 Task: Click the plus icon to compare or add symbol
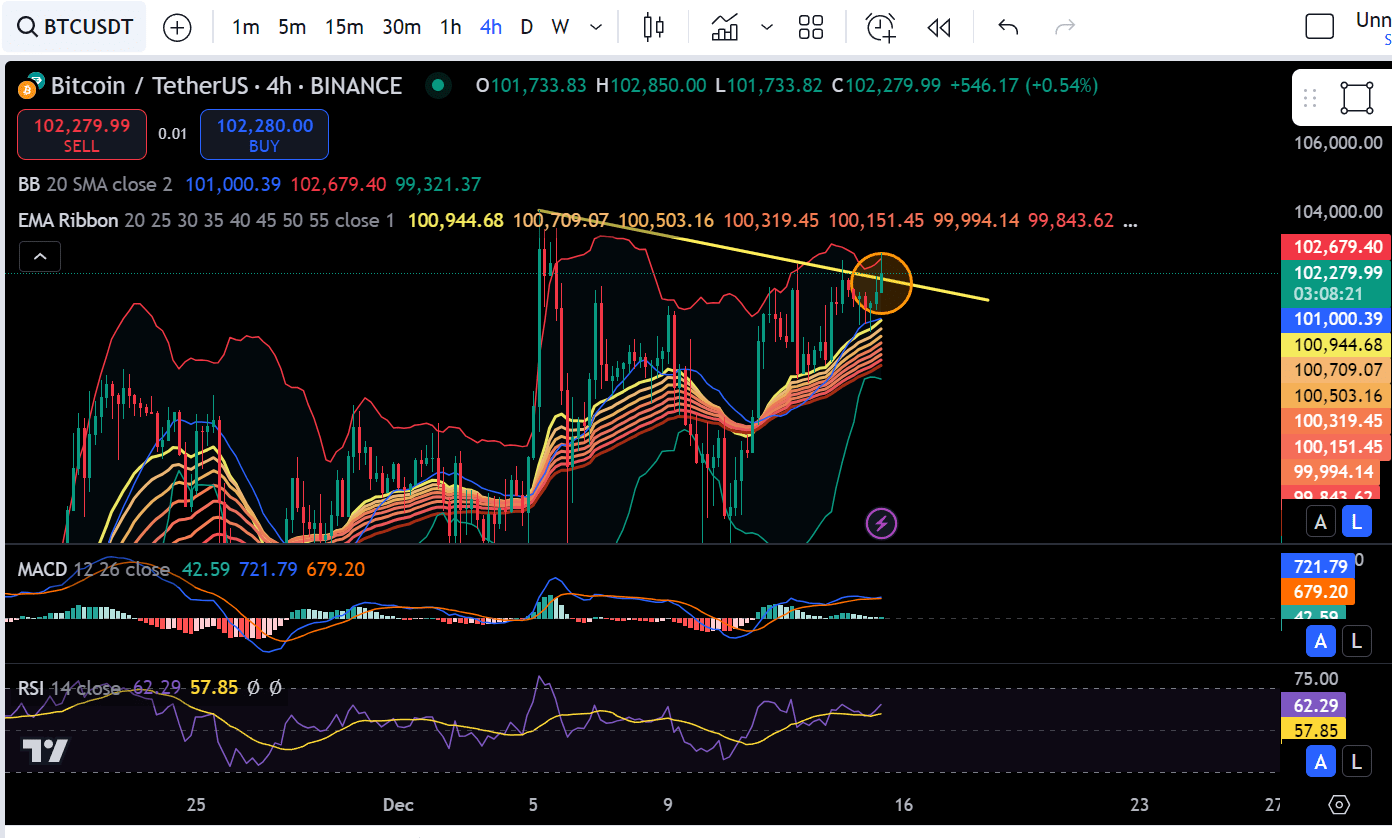[x=177, y=27]
